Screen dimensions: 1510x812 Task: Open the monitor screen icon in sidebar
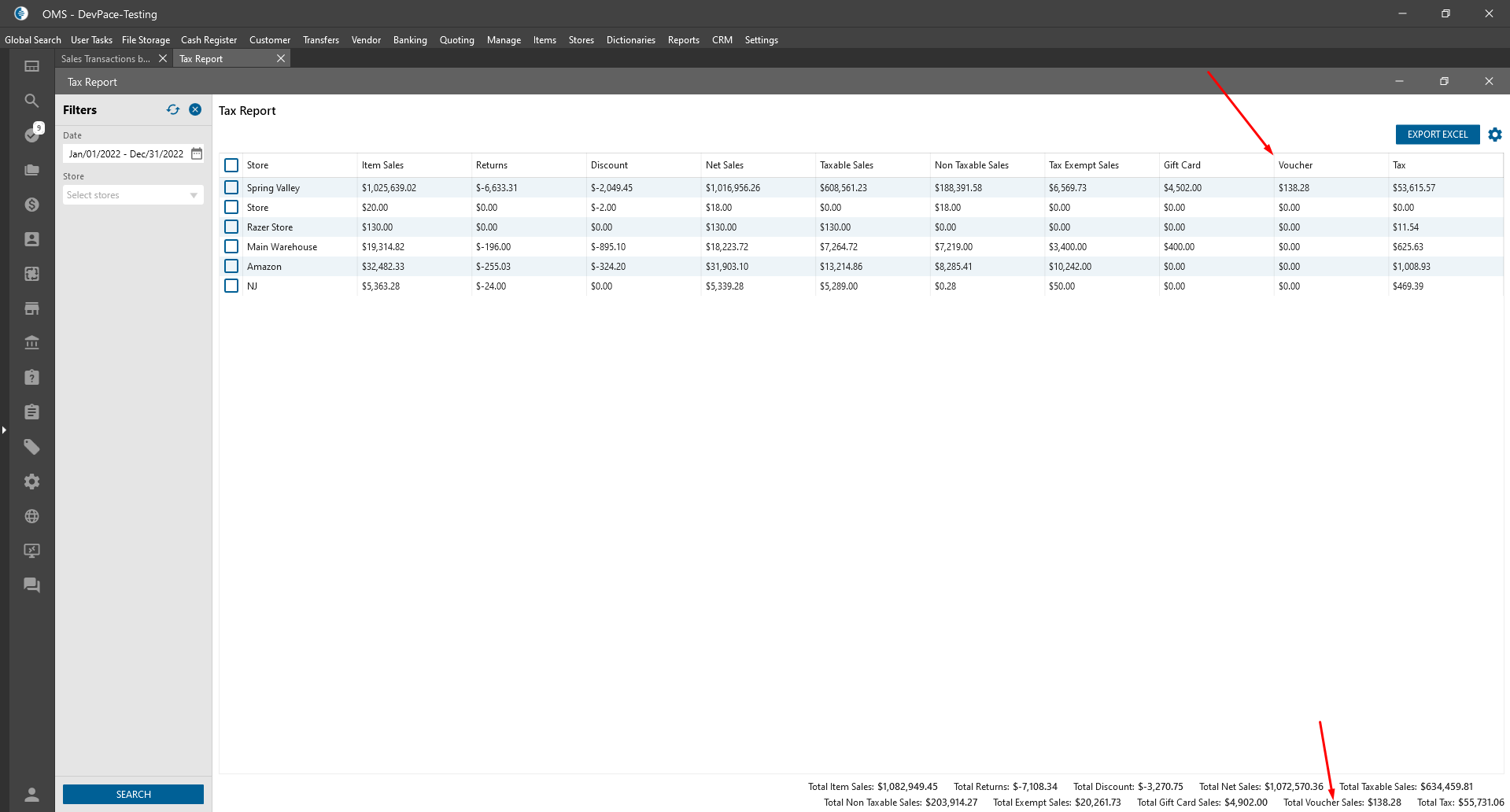coord(31,551)
